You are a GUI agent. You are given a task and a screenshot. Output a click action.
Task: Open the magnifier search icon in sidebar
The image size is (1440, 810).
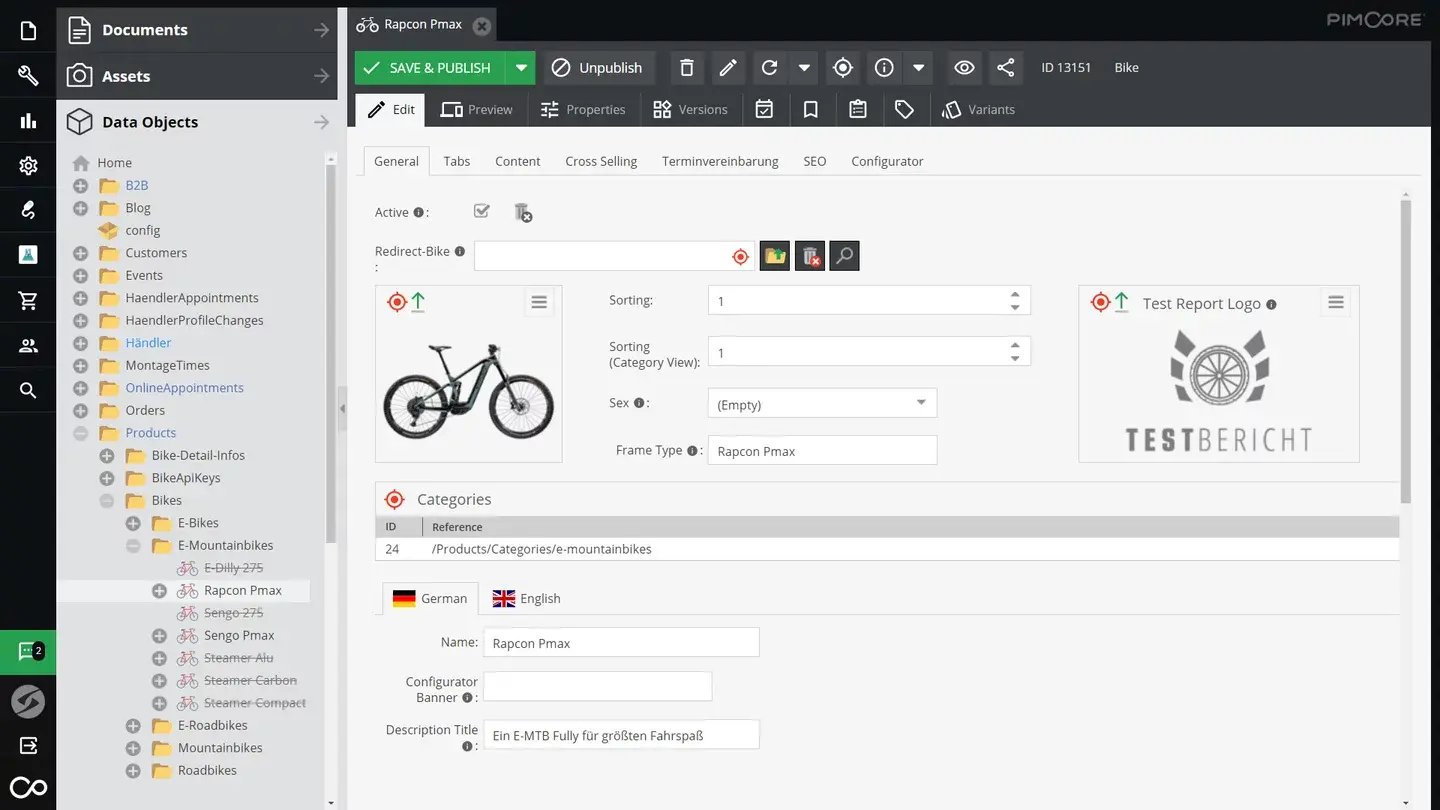28,391
